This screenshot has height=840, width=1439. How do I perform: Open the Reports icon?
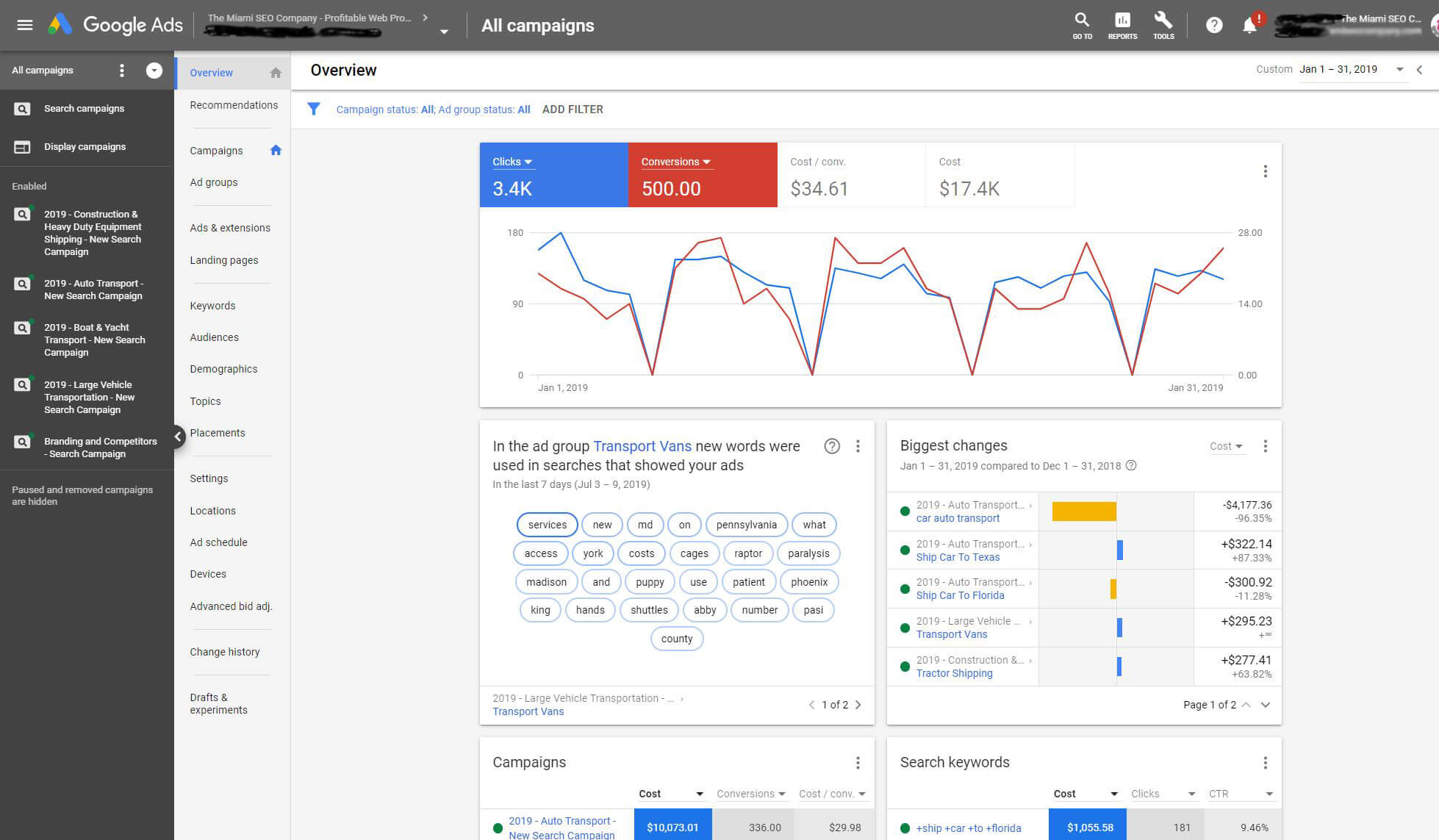[x=1122, y=25]
